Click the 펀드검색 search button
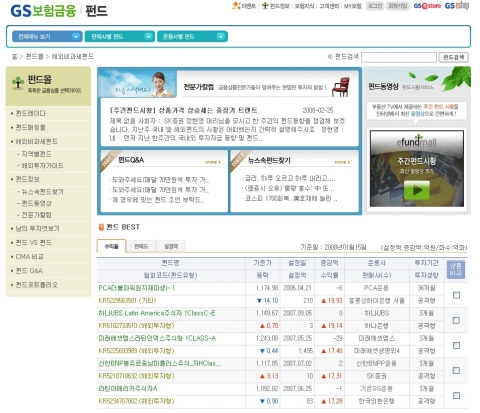 [x=453, y=57]
